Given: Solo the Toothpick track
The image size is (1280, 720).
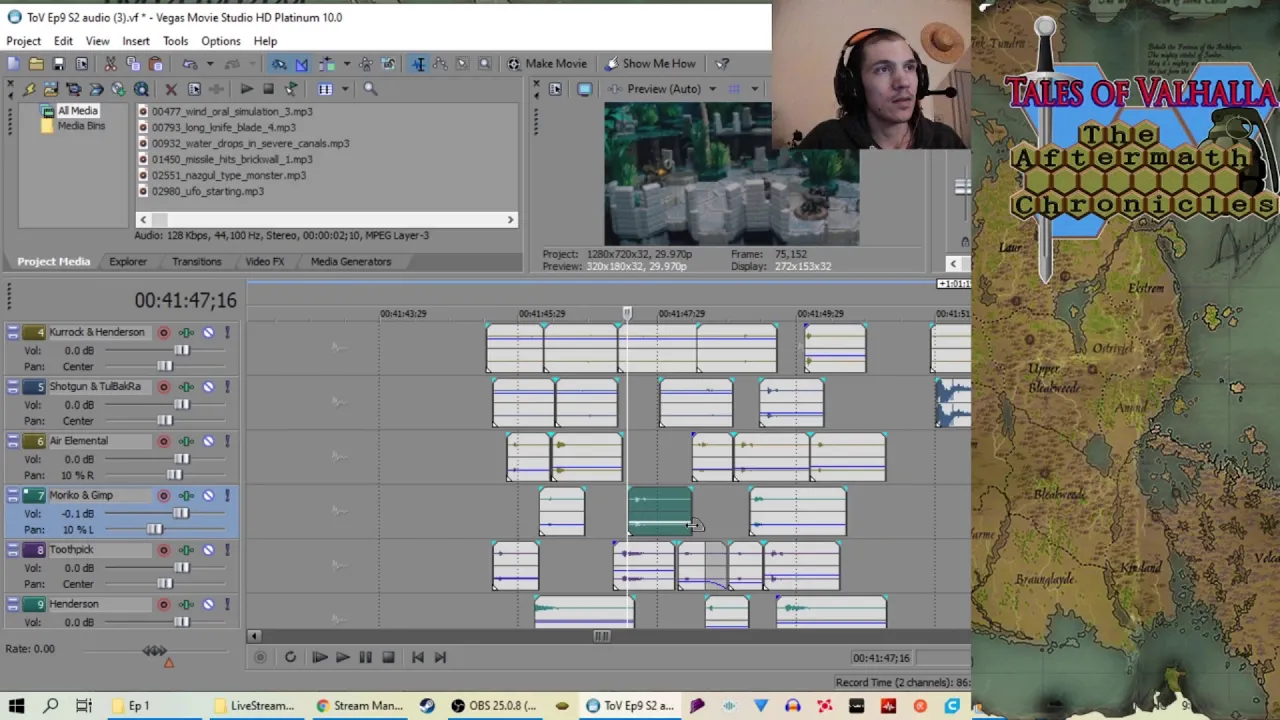Looking at the screenshot, I should [x=227, y=550].
